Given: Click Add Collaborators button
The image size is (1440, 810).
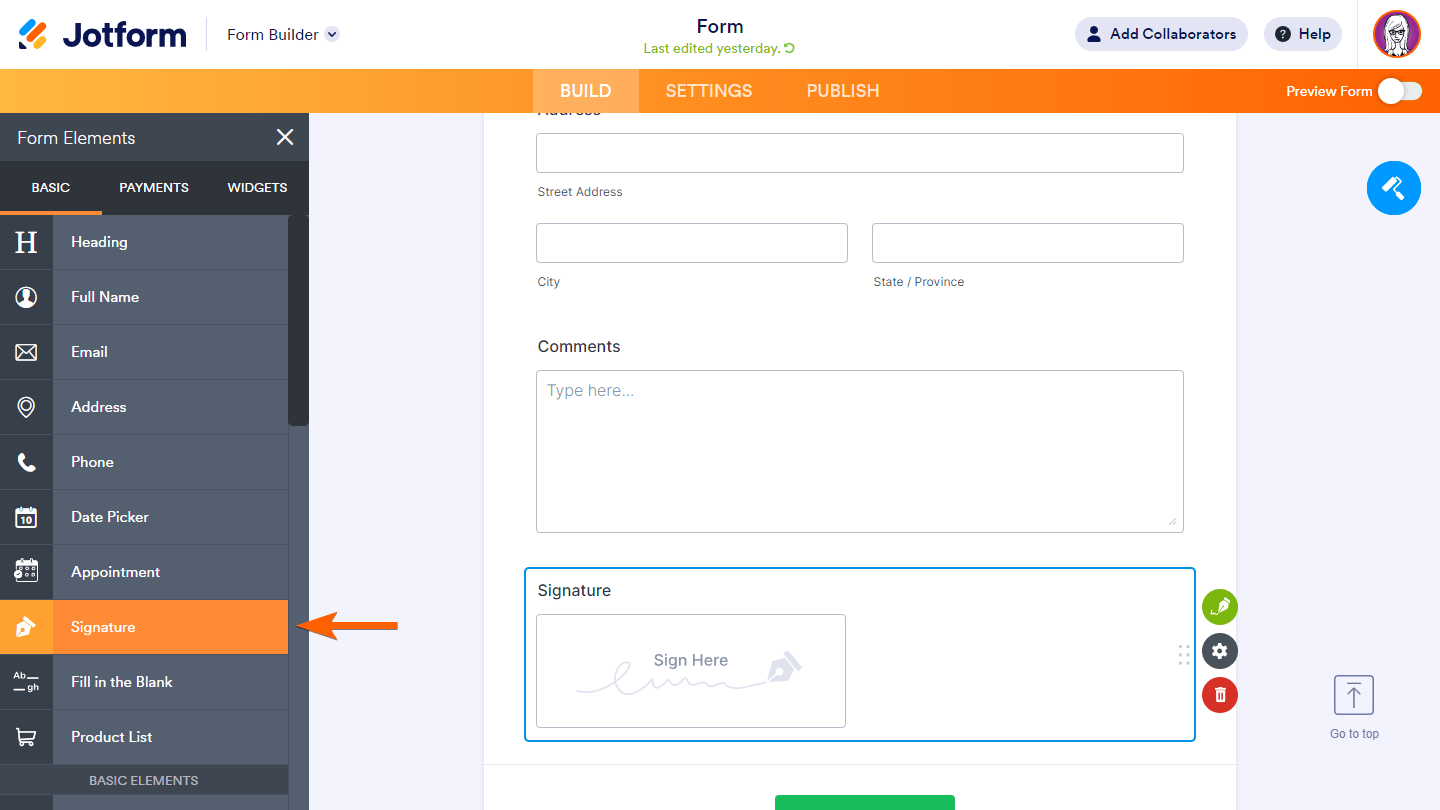Looking at the screenshot, I should click(1161, 34).
